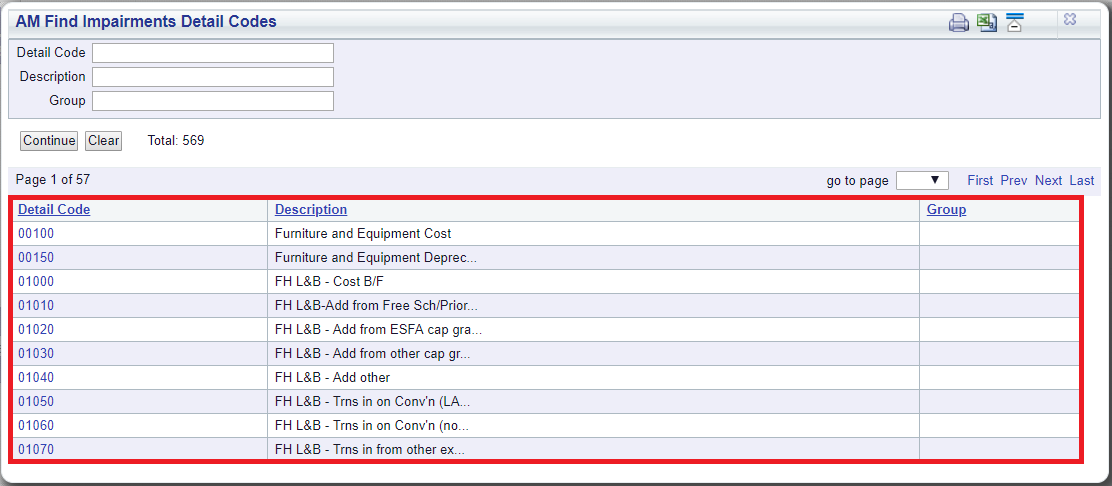The height and width of the screenshot is (486, 1112).
Task: Select detail code 01060
Action: [35, 426]
